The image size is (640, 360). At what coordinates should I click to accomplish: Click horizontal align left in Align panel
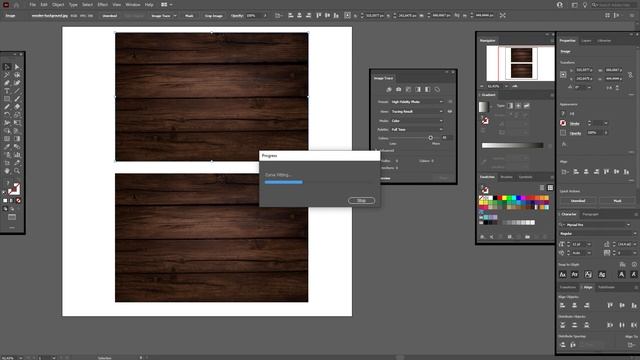tap(562, 305)
